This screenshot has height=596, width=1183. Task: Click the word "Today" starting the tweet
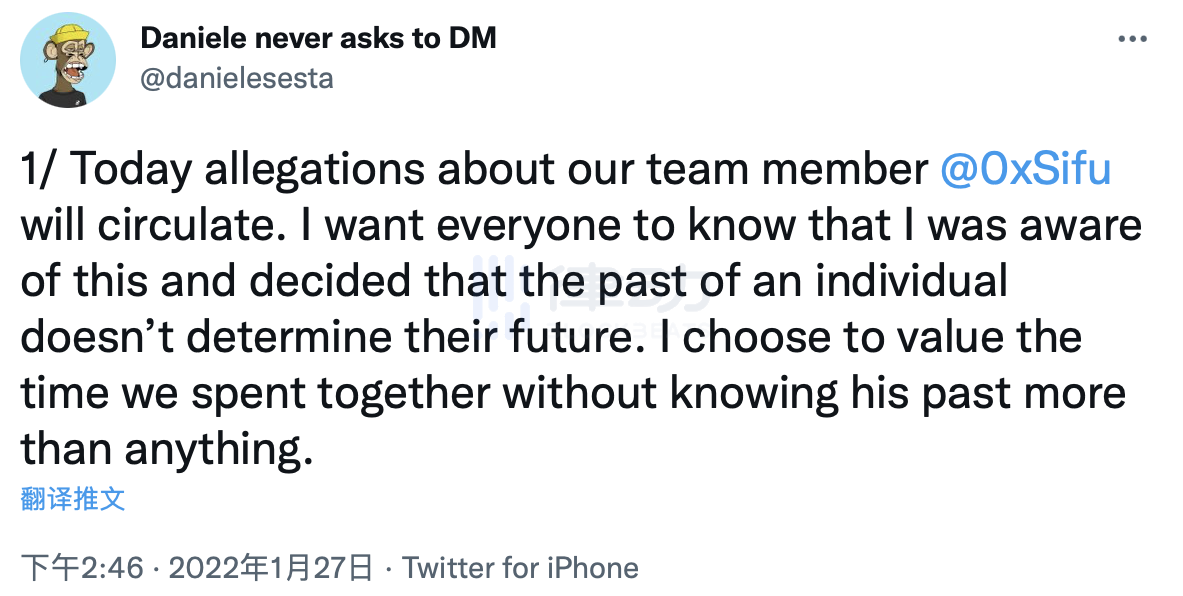pyautogui.click(x=128, y=171)
